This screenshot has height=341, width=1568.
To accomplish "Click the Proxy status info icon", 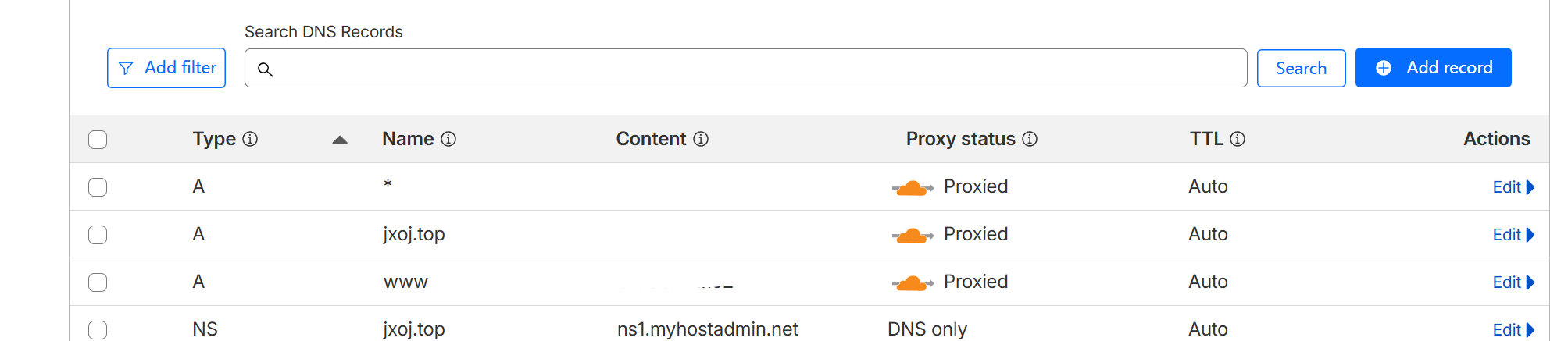I will tap(1030, 139).
